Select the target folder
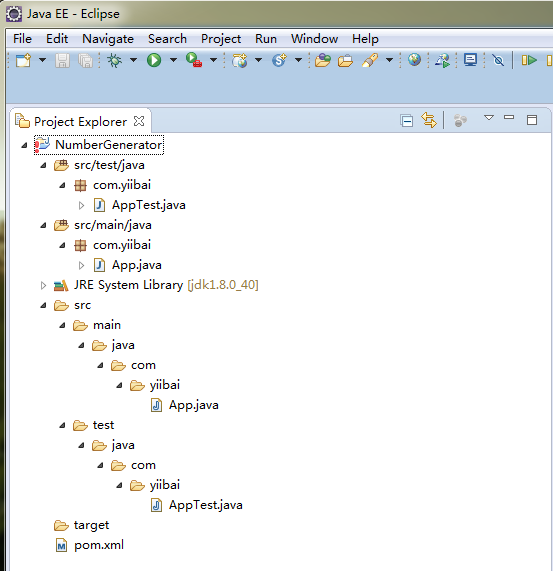The width and height of the screenshot is (553, 571). coord(91,525)
